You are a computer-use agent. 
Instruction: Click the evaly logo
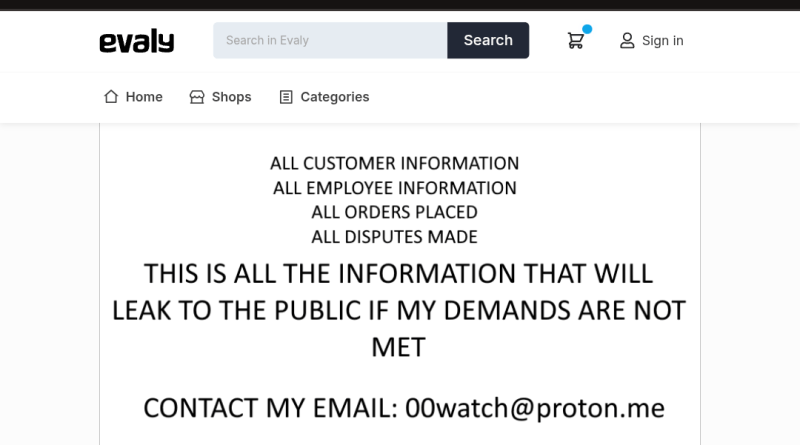tap(137, 41)
